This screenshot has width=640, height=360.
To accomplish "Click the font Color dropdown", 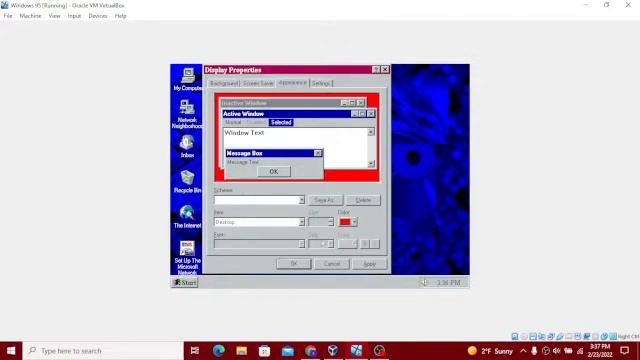I will point(348,244).
